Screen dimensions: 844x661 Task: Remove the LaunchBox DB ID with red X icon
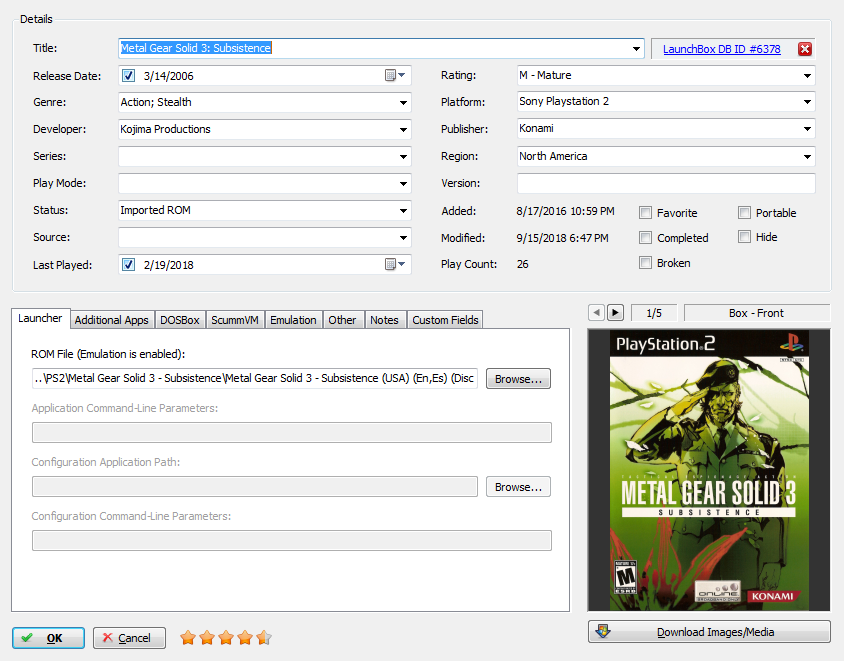pyautogui.click(x=805, y=49)
